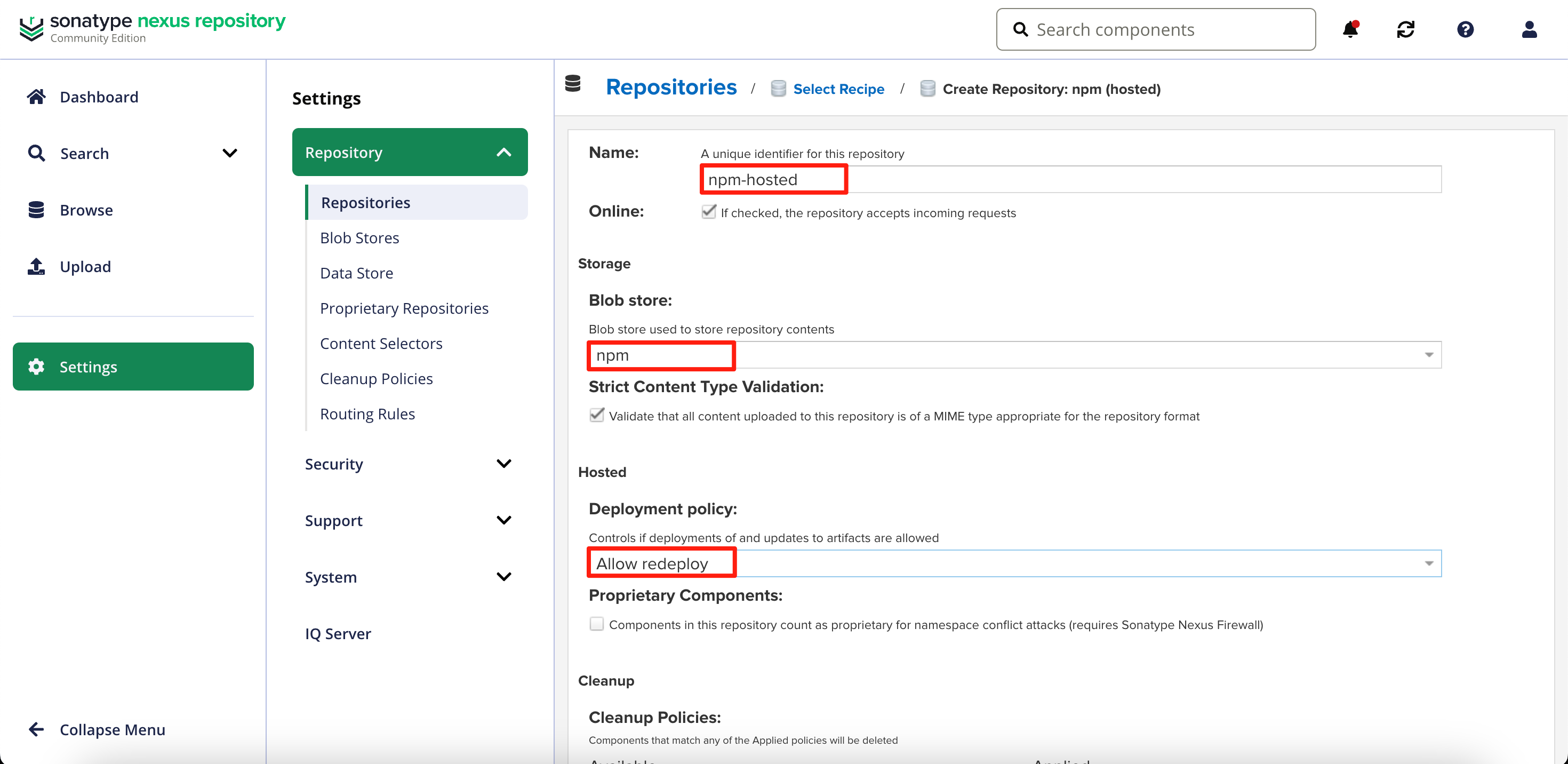Click the Browse database icon
The width and height of the screenshot is (1568, 764).
tap(36, 210)
